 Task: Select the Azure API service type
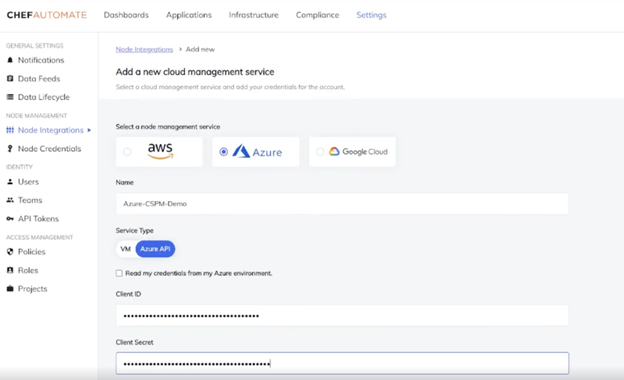click(x=155, y=249)
